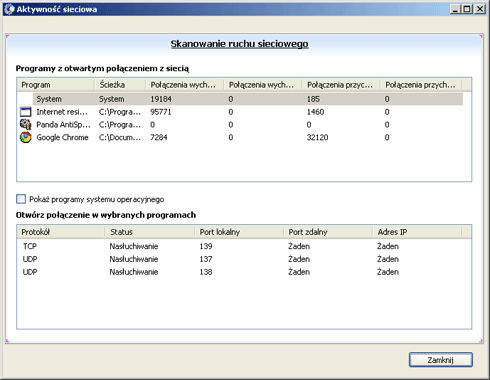The image size is (490, 380).
Task: Sort by the Protokół column header
Action: pyautogui.click(x=61, y=232)
